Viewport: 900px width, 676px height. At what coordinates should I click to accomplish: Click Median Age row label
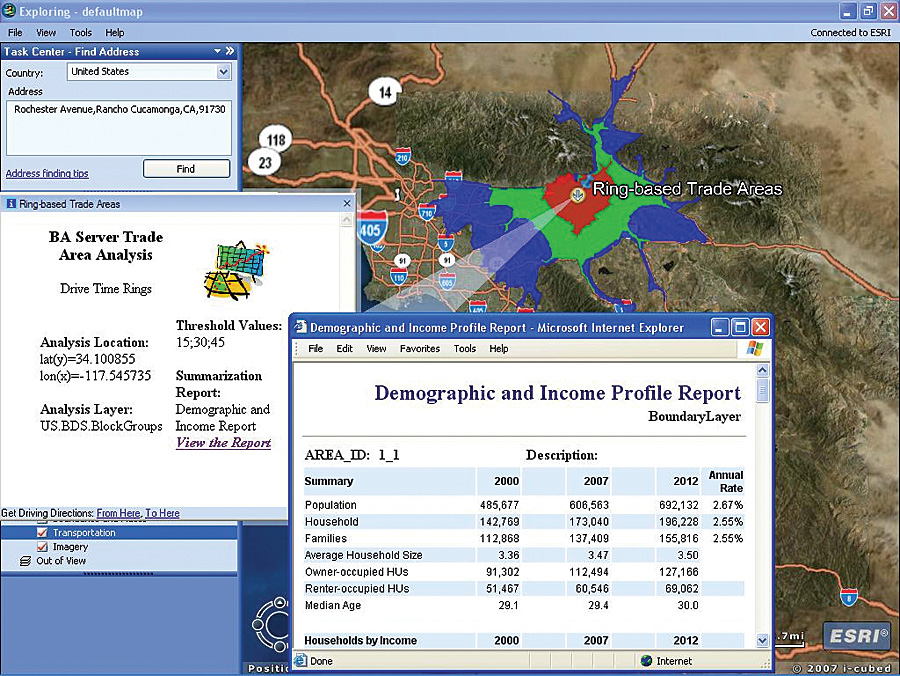point(333,605)
